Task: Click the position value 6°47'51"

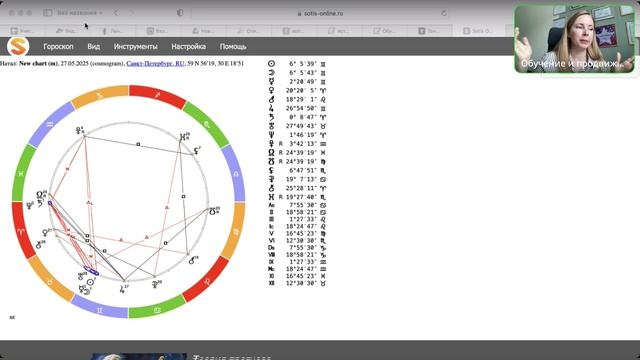Action: point(303,170)
